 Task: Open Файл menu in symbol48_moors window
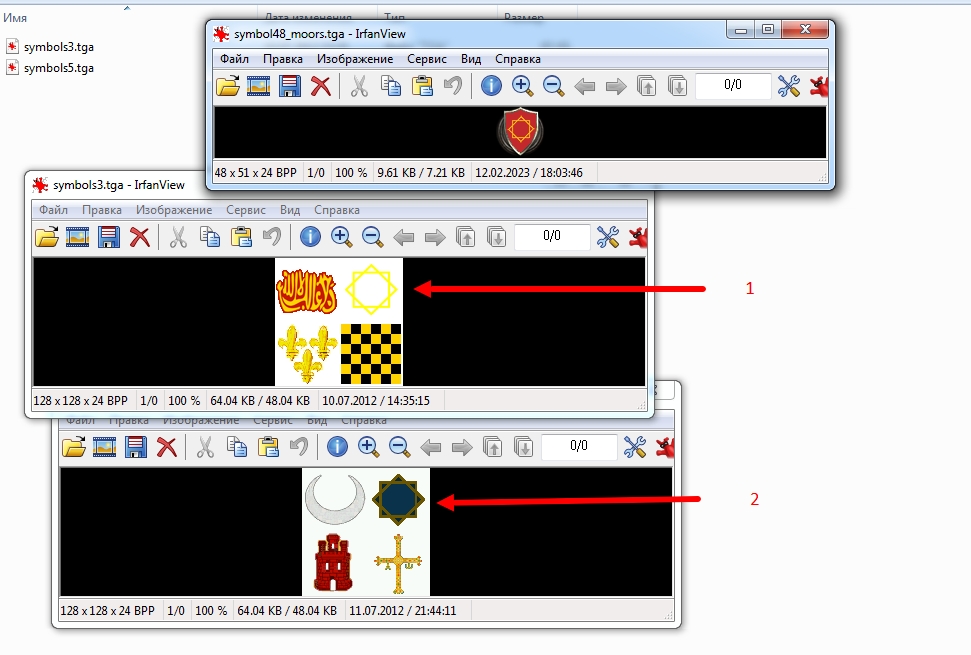(x=234, y=59)
